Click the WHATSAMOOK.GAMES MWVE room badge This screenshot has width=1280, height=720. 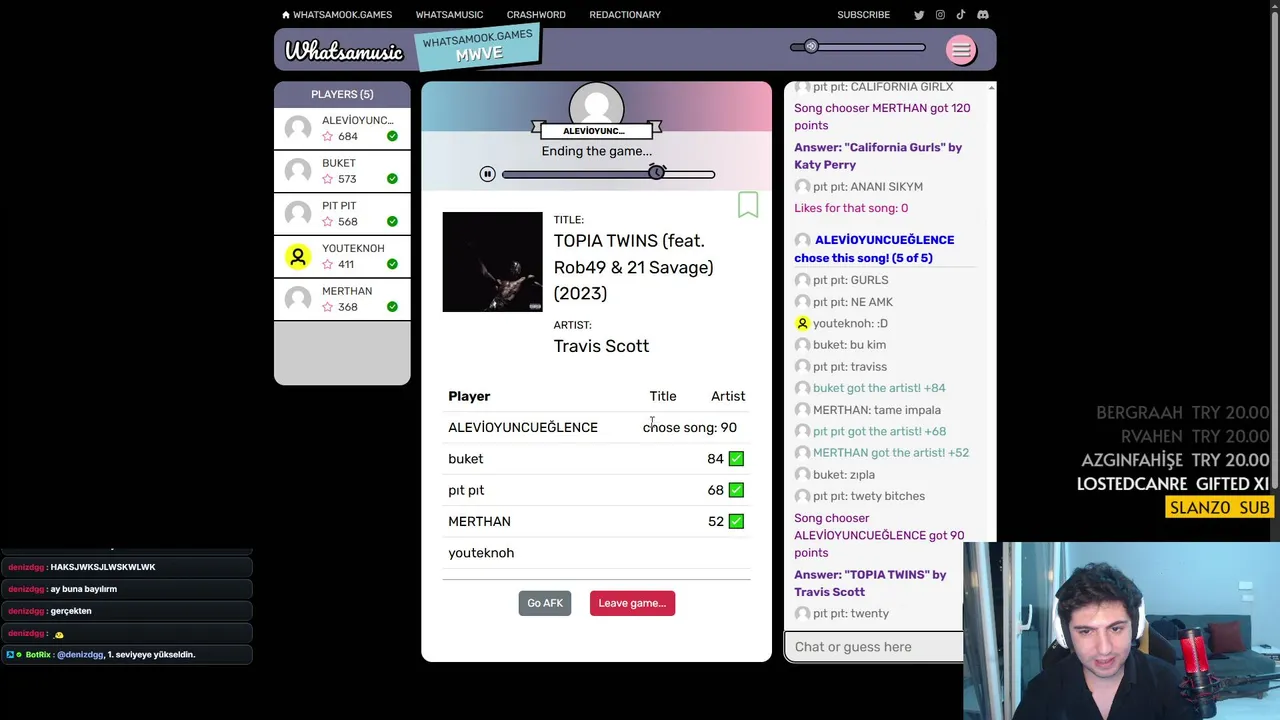[478, 46]
